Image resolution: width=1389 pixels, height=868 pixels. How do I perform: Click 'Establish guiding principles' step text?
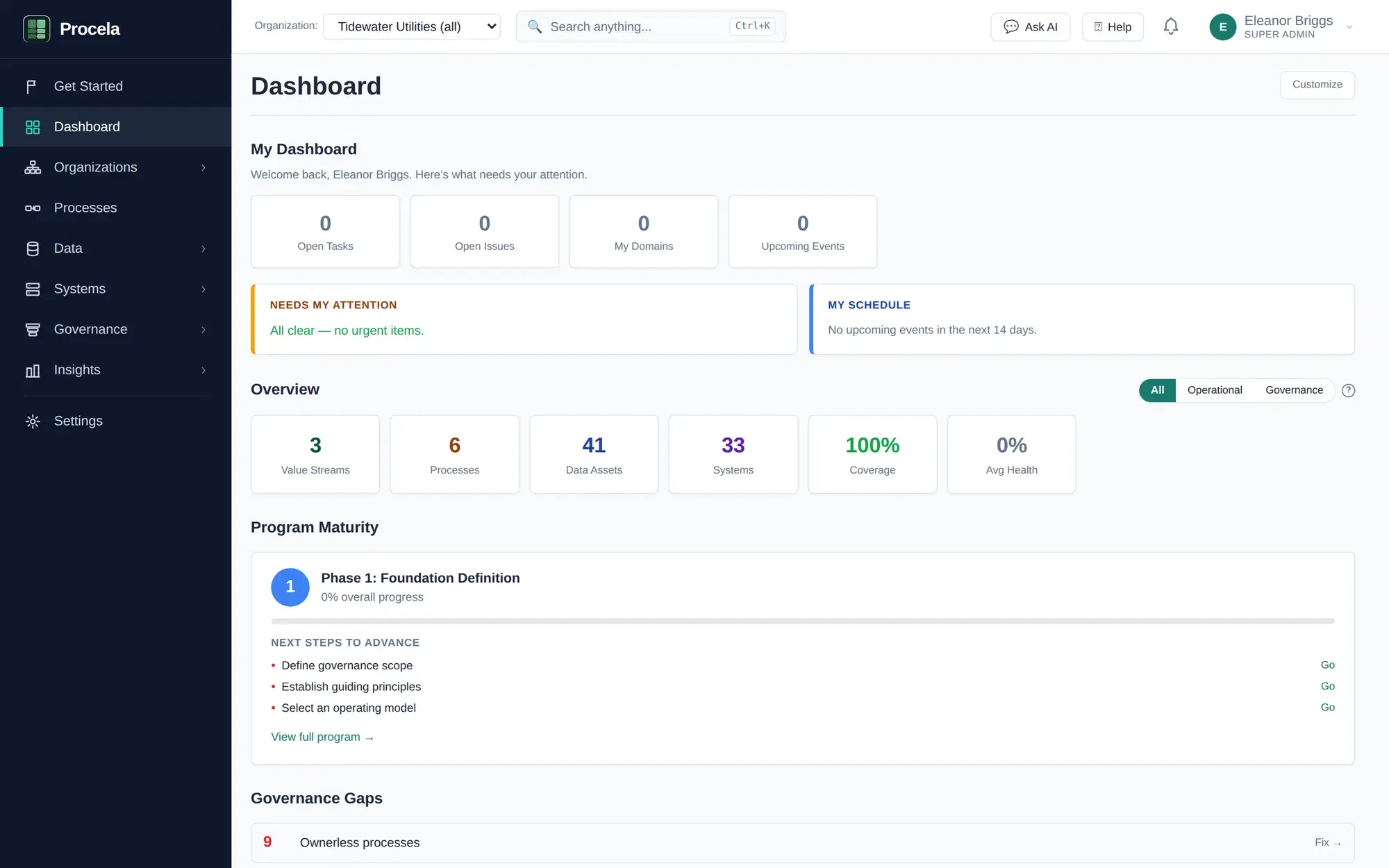point(351,686)
